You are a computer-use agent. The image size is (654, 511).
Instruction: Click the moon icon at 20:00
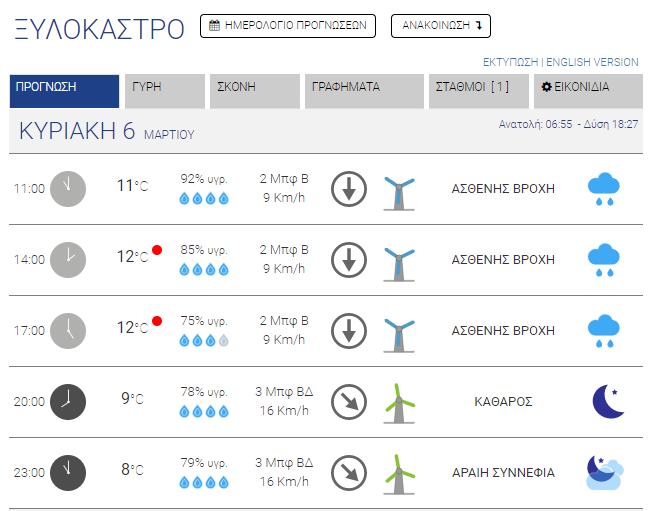607,401
